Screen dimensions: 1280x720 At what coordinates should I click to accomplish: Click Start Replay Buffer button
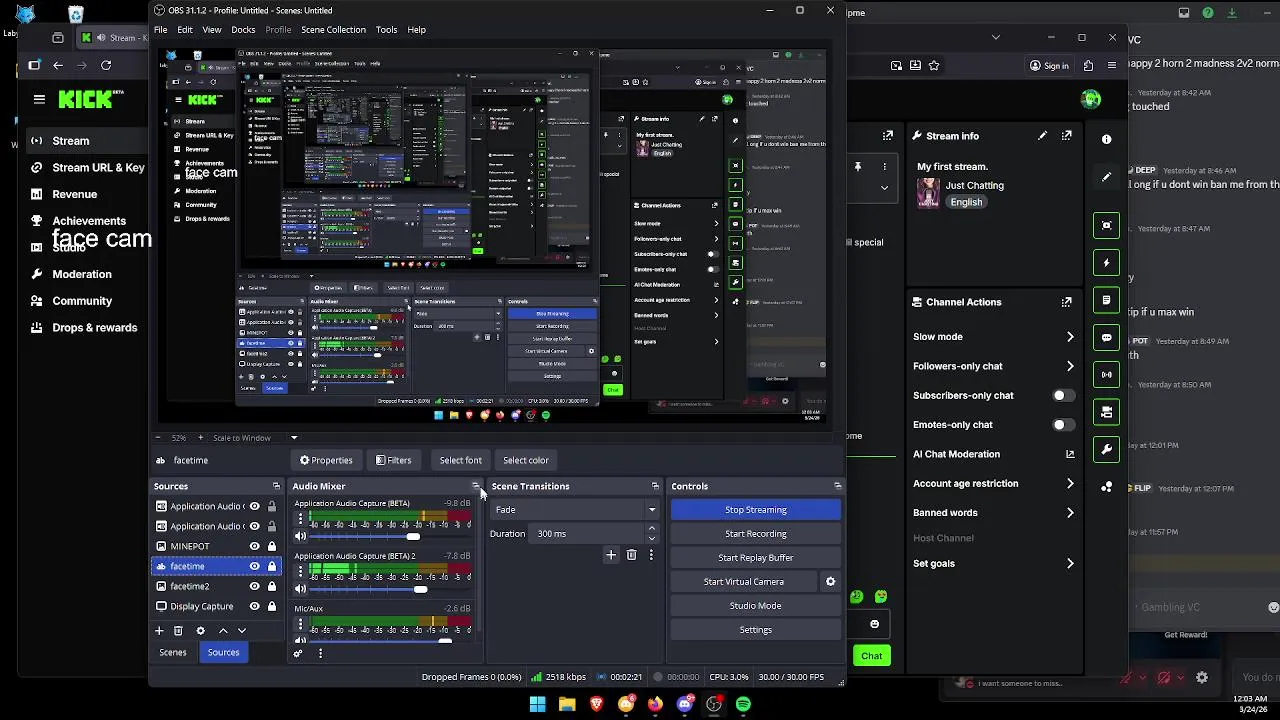pyautogui.click(x=755, y=558)
